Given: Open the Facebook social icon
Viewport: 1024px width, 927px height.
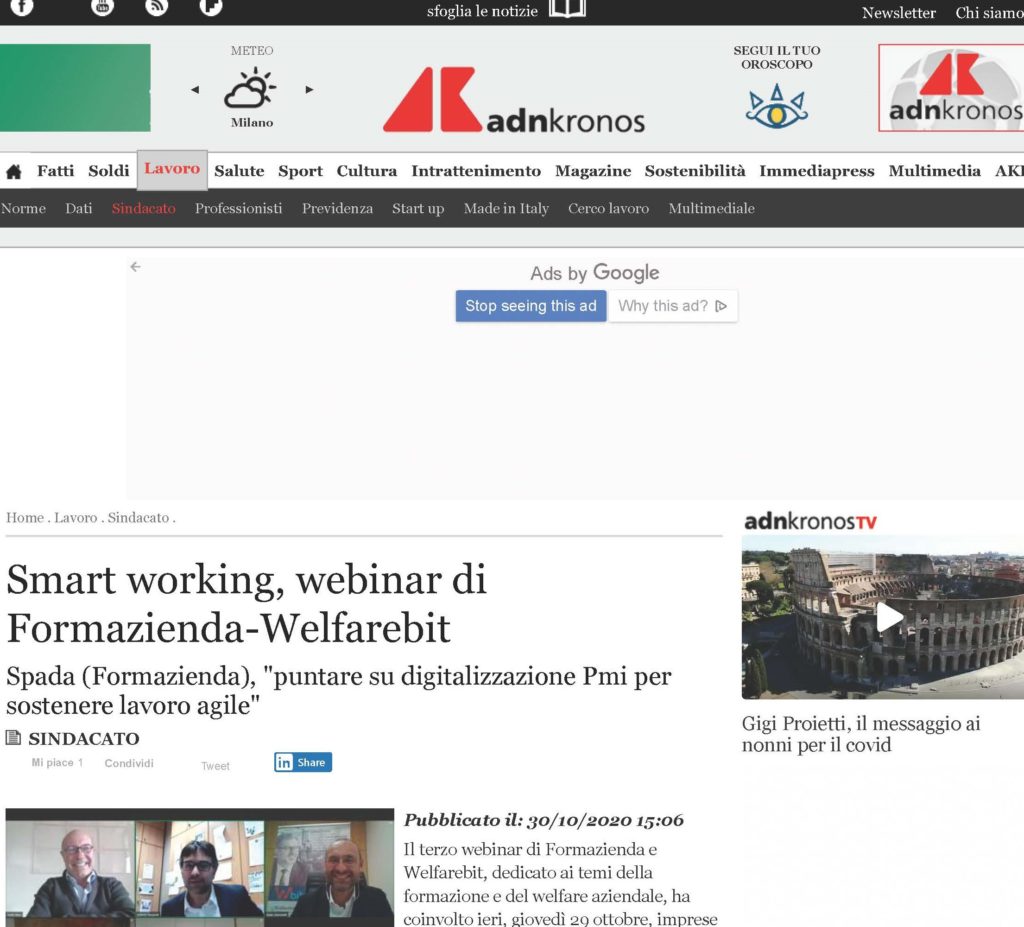Looking at the screenshot, I should pyautogui.click(x=22, y=7).
